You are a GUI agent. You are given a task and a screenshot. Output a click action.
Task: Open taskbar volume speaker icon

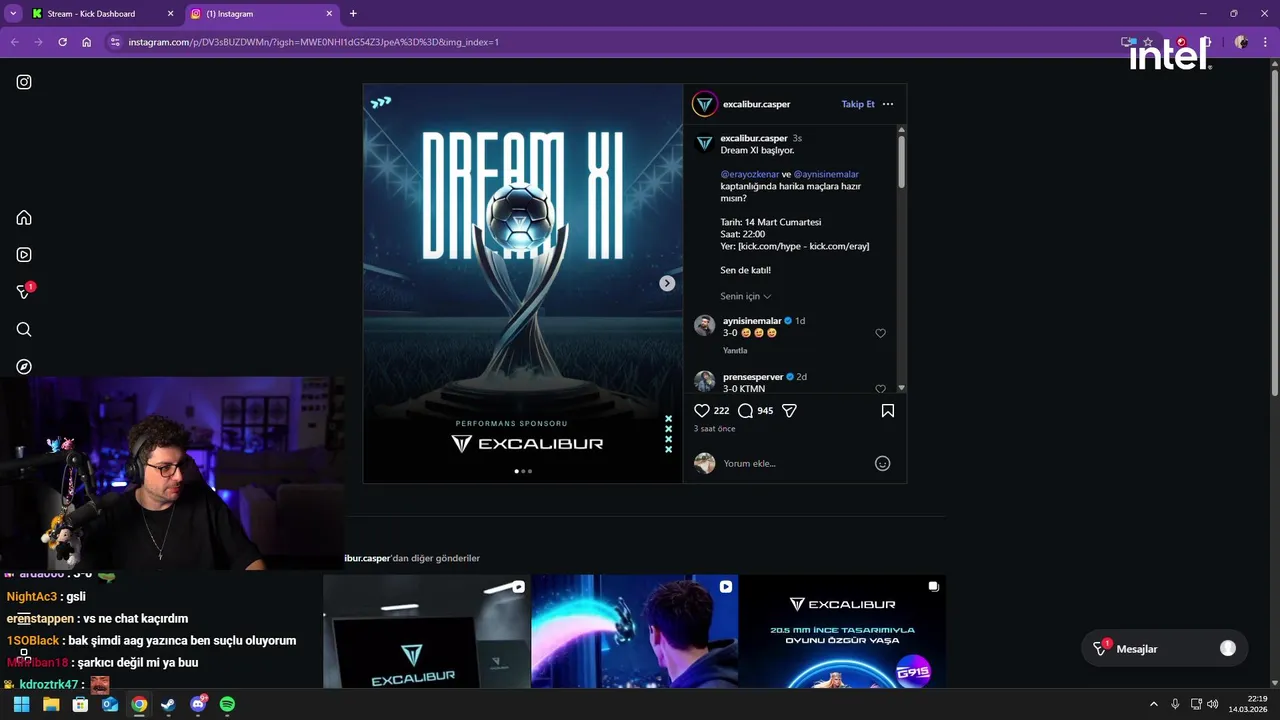click(1212, 704)
